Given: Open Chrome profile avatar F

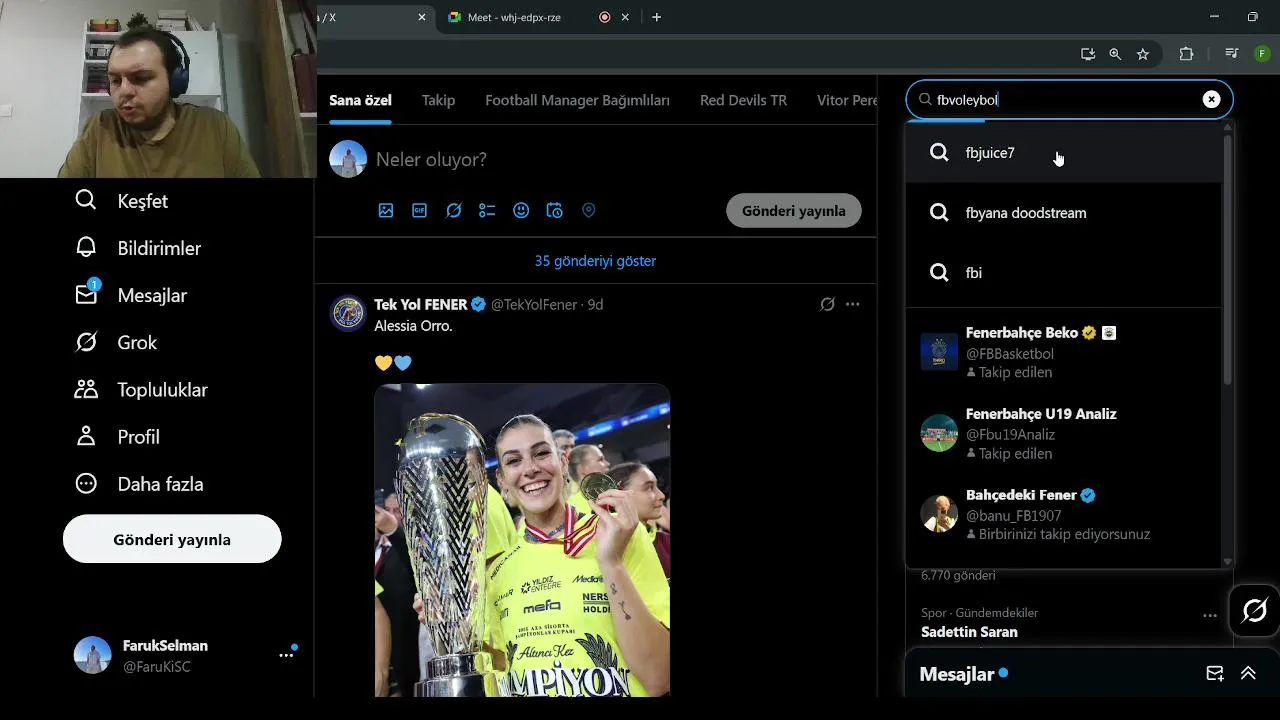Looking at the screenshot, I should point(1262,54).
